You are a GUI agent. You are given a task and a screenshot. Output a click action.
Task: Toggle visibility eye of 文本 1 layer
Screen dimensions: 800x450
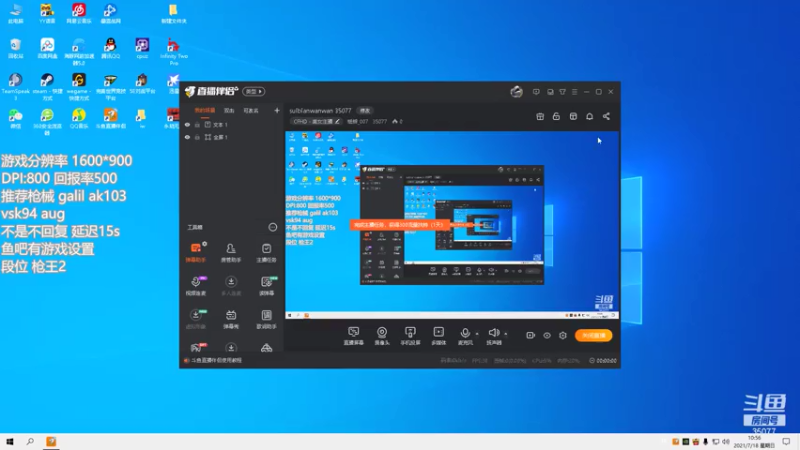click(187, 124)
